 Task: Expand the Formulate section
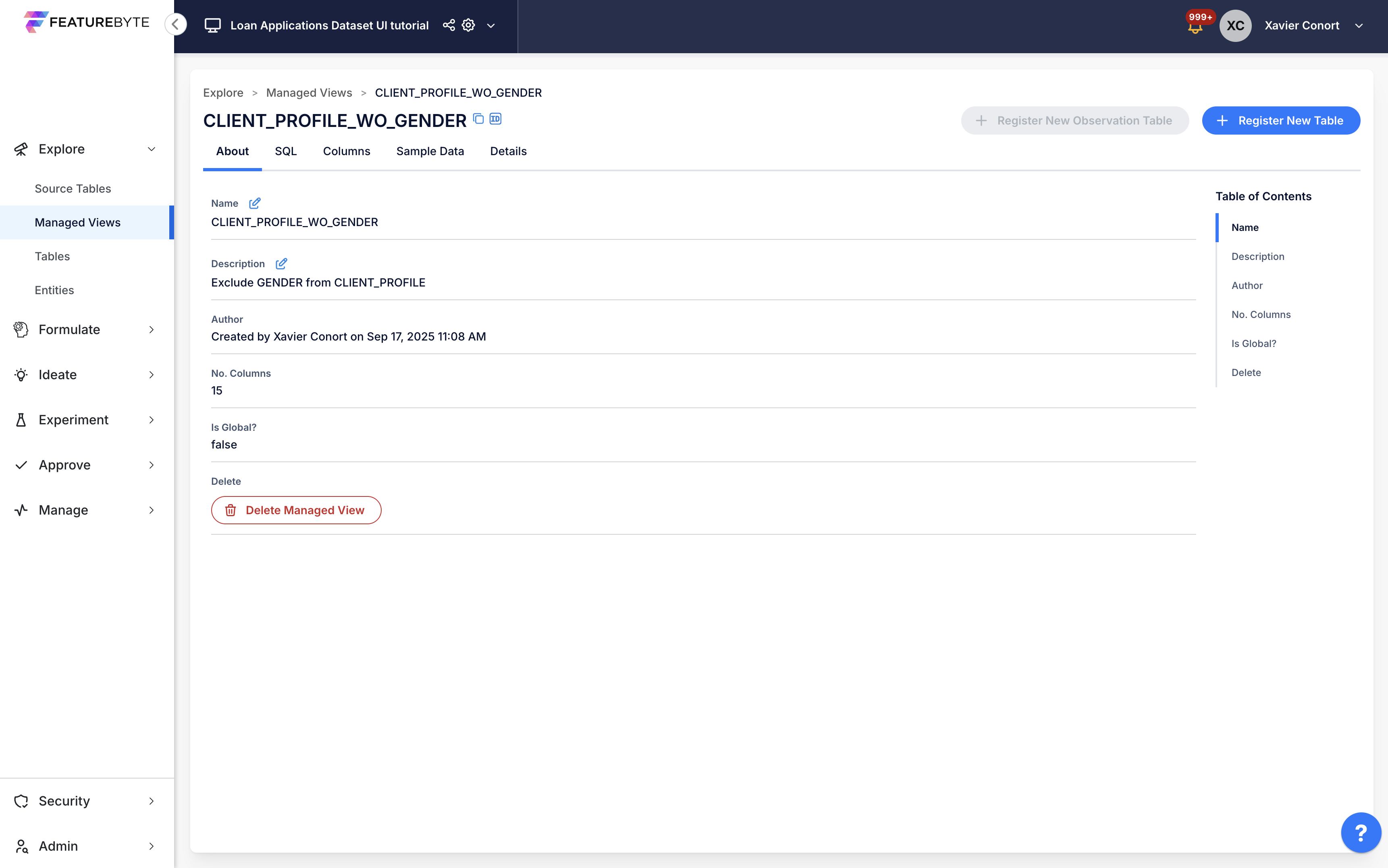(151, 329)
